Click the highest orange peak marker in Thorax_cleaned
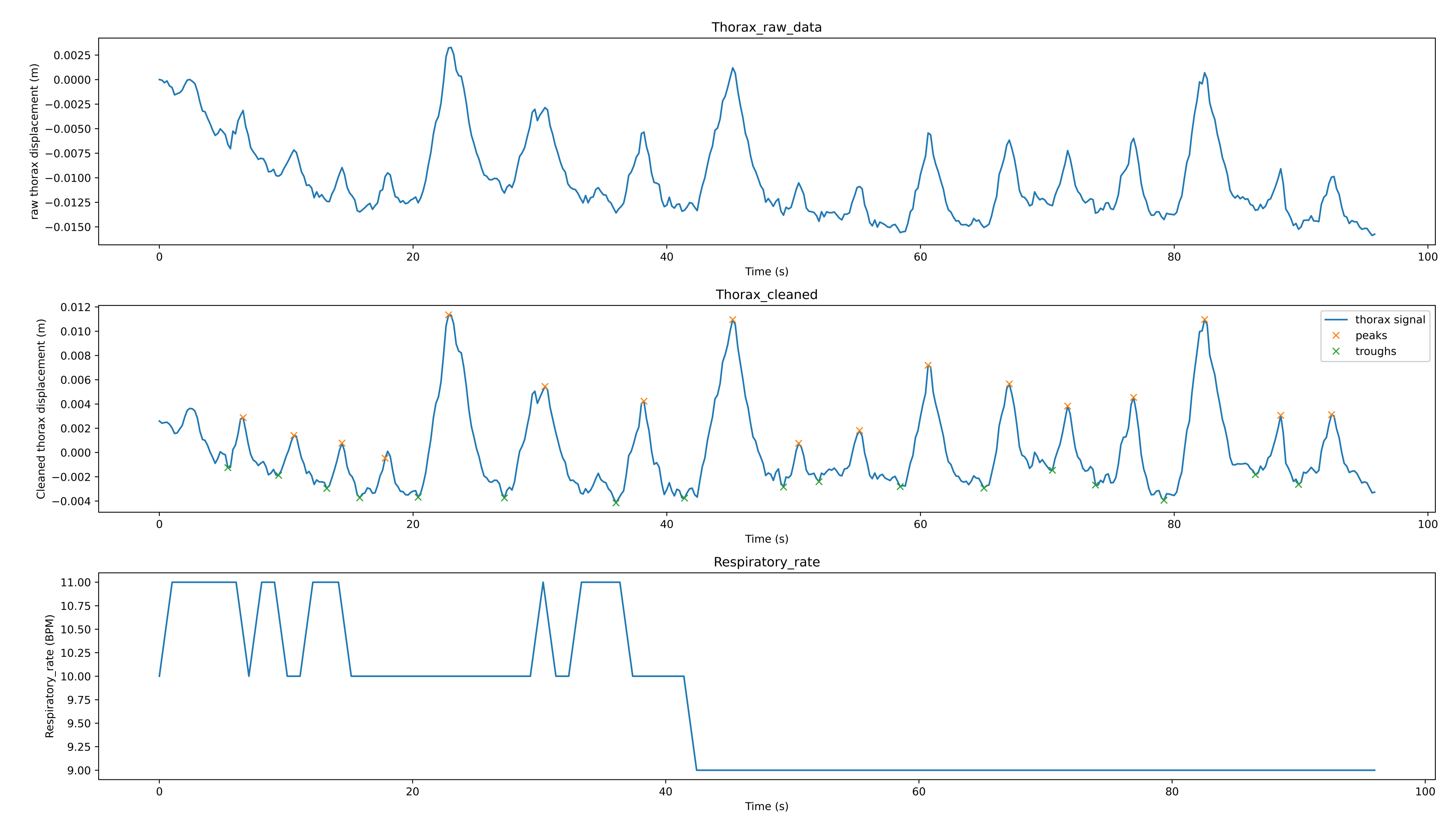The height and width of the screenshot is (832, 1456). [448, 315]
